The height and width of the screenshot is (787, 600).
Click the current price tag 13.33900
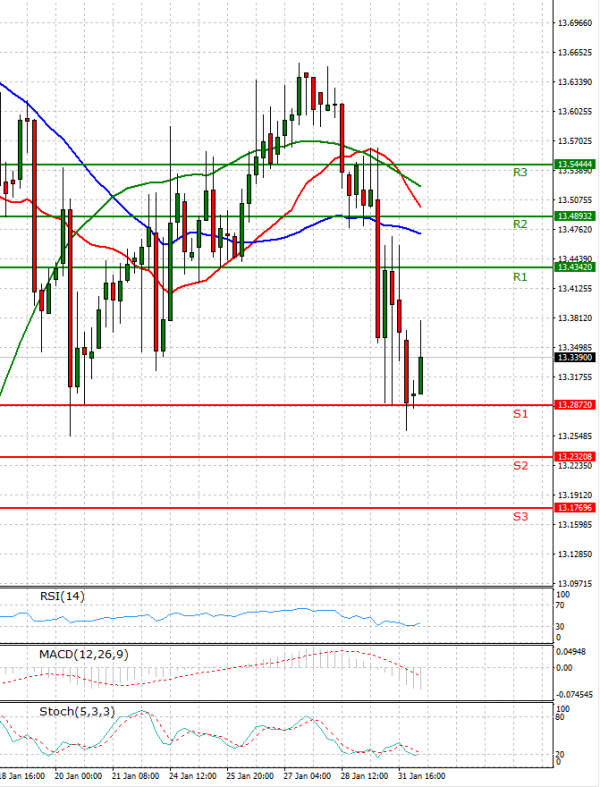tap(574, 357)
